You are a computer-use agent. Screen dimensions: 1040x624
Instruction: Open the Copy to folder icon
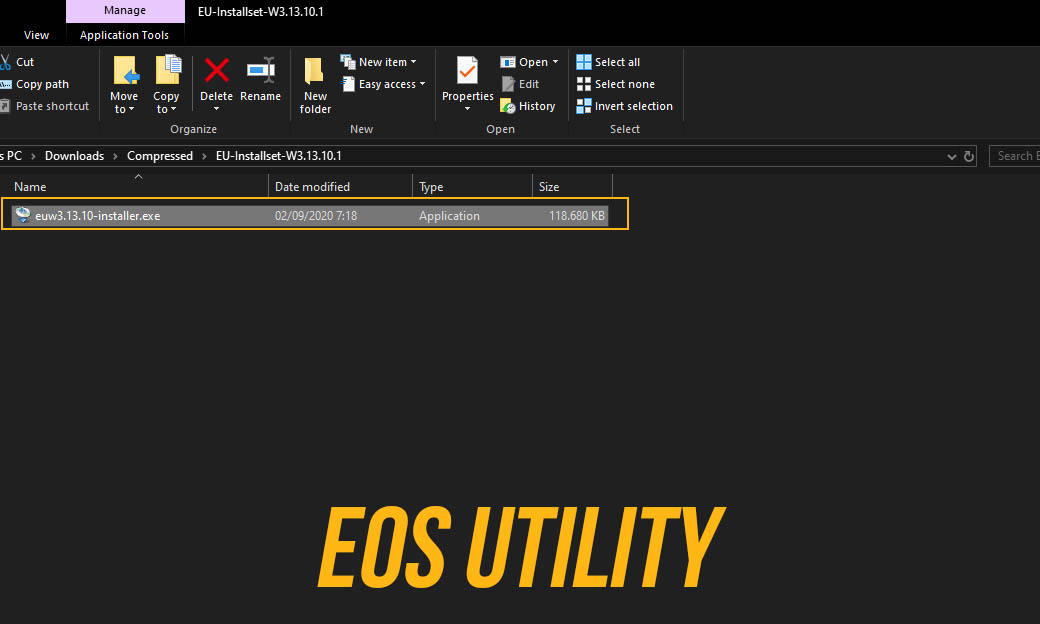coord(168,70)
